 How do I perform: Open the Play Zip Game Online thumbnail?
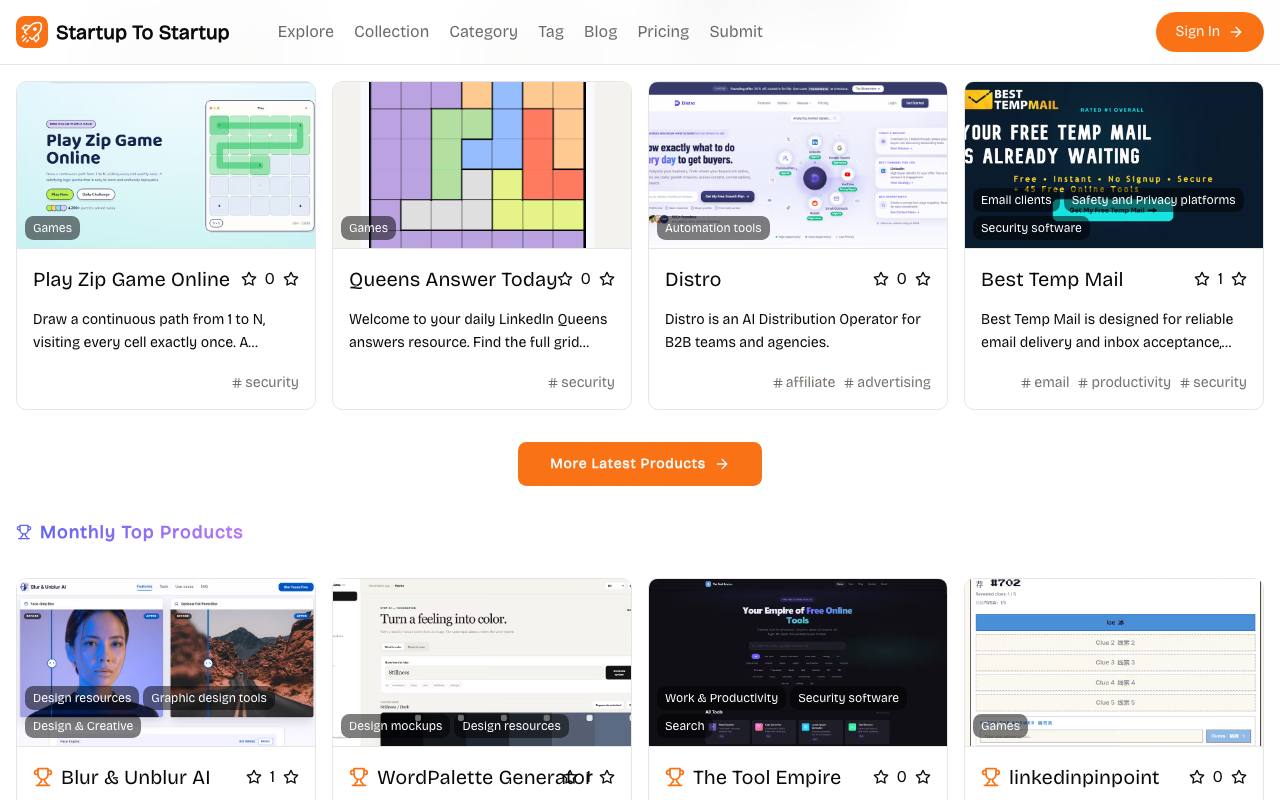(x=166, y=165)
